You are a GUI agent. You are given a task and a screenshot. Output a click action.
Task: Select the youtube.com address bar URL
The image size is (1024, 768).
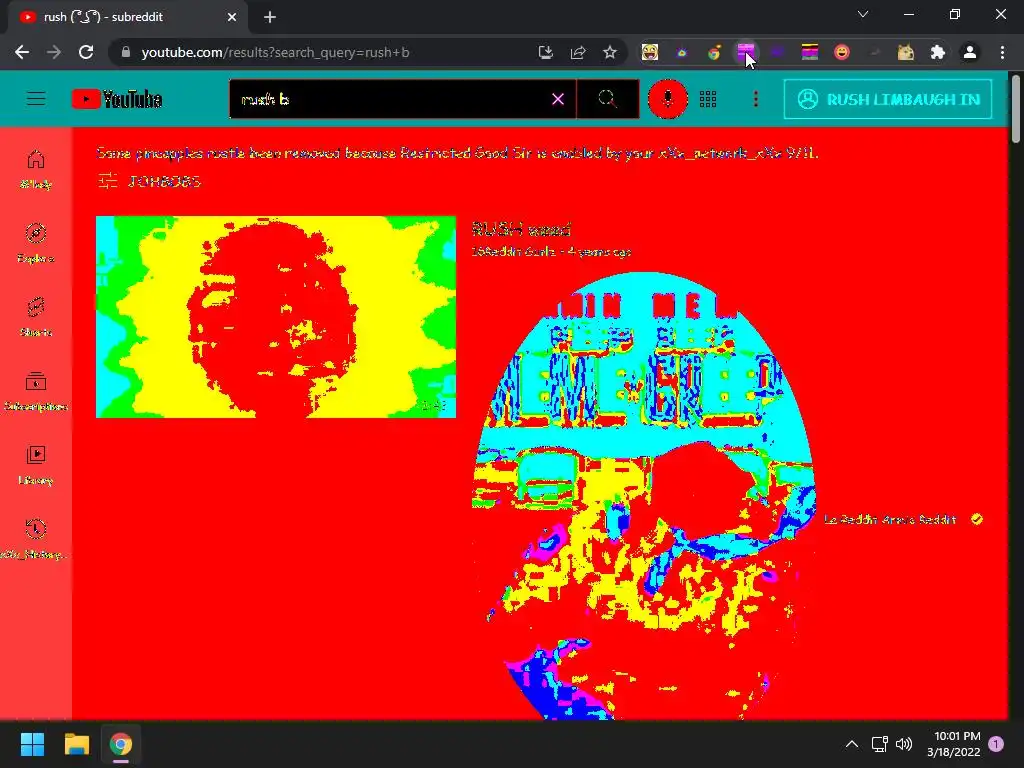click(276, 52)
